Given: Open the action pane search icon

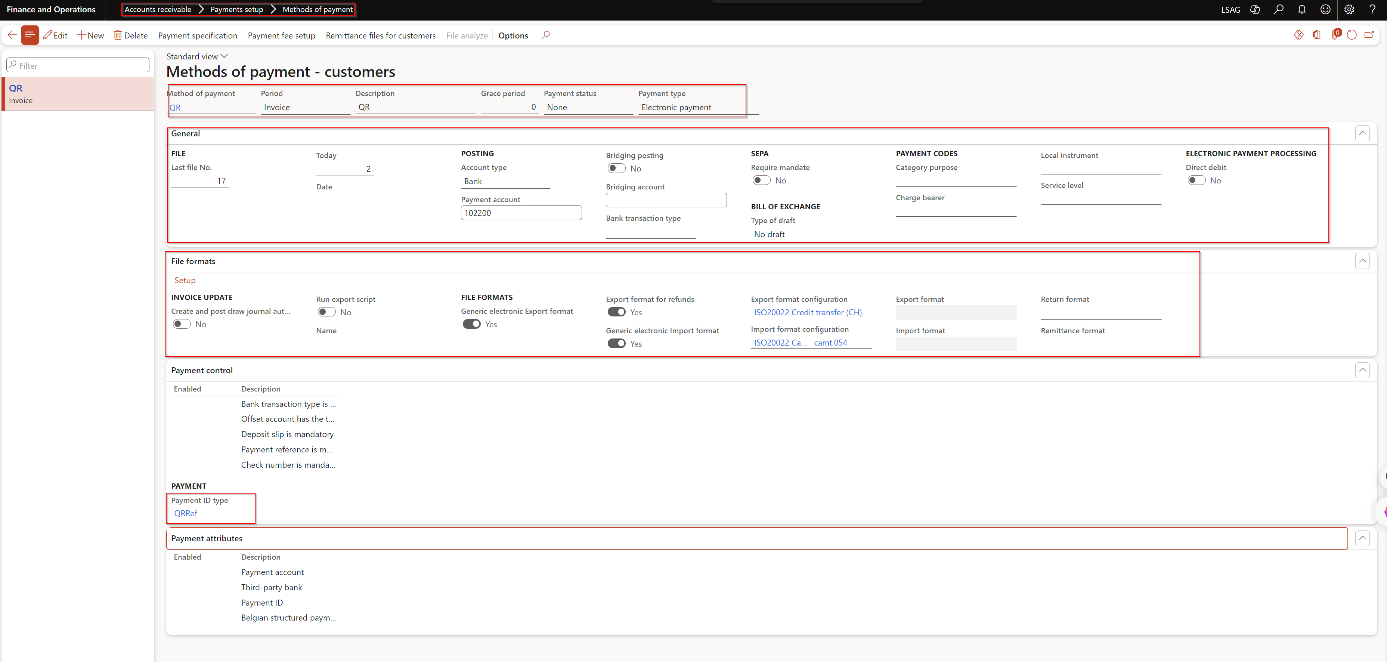Looking at the screenshot, I should [545, 35].
